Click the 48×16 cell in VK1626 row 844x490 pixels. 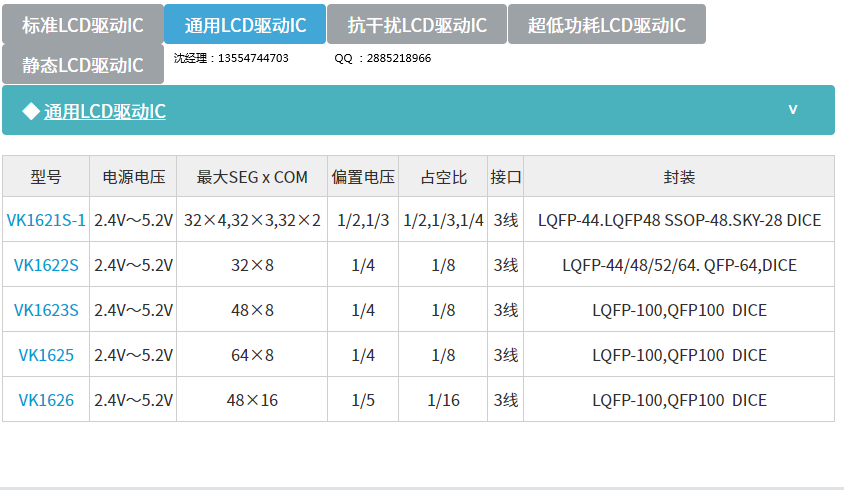(x=252, y=400)
